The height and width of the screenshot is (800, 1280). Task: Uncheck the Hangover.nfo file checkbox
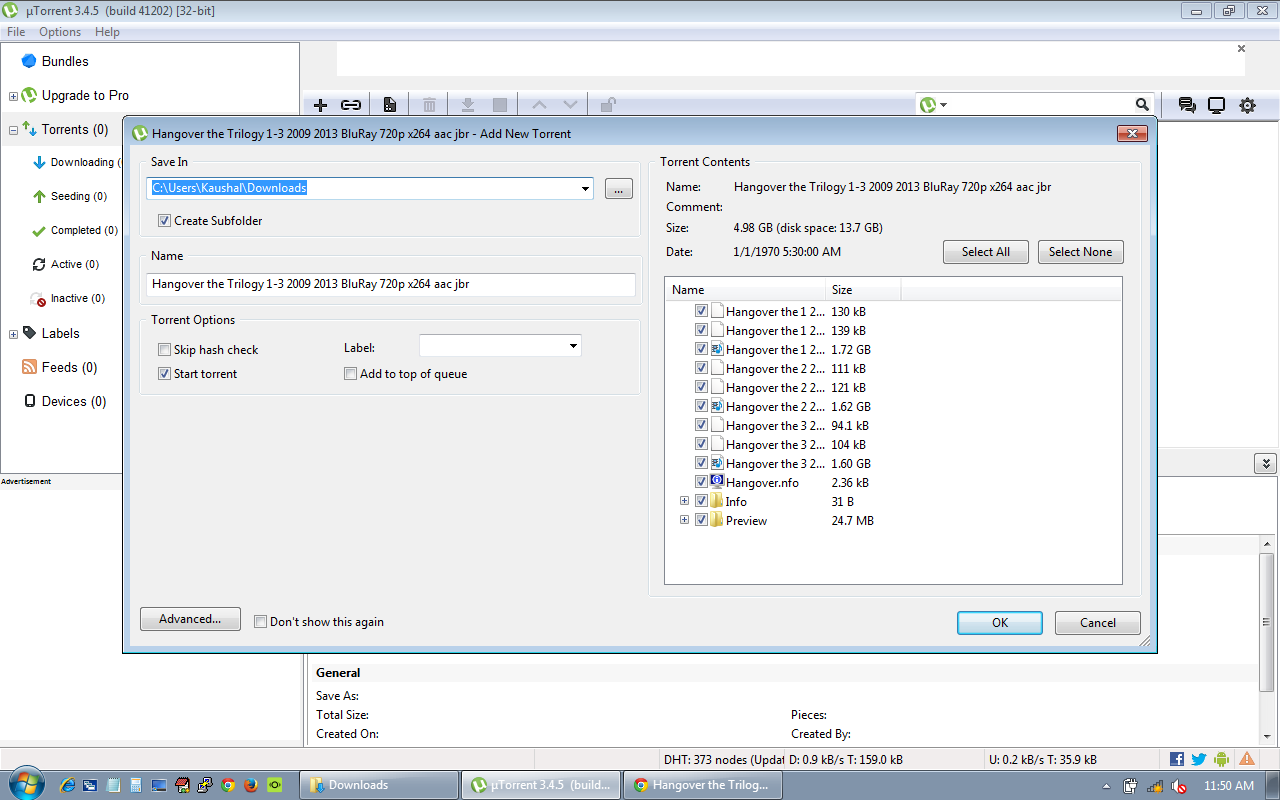(701, 482)
